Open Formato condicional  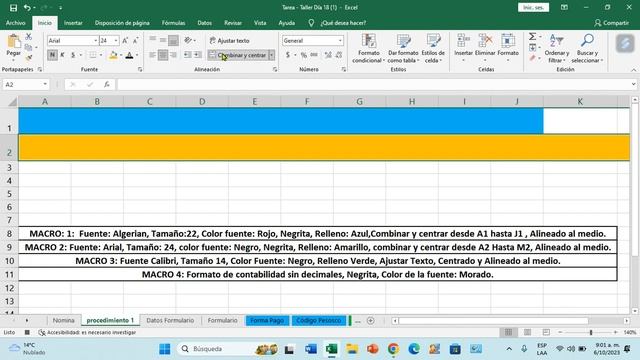pos(369,49)
